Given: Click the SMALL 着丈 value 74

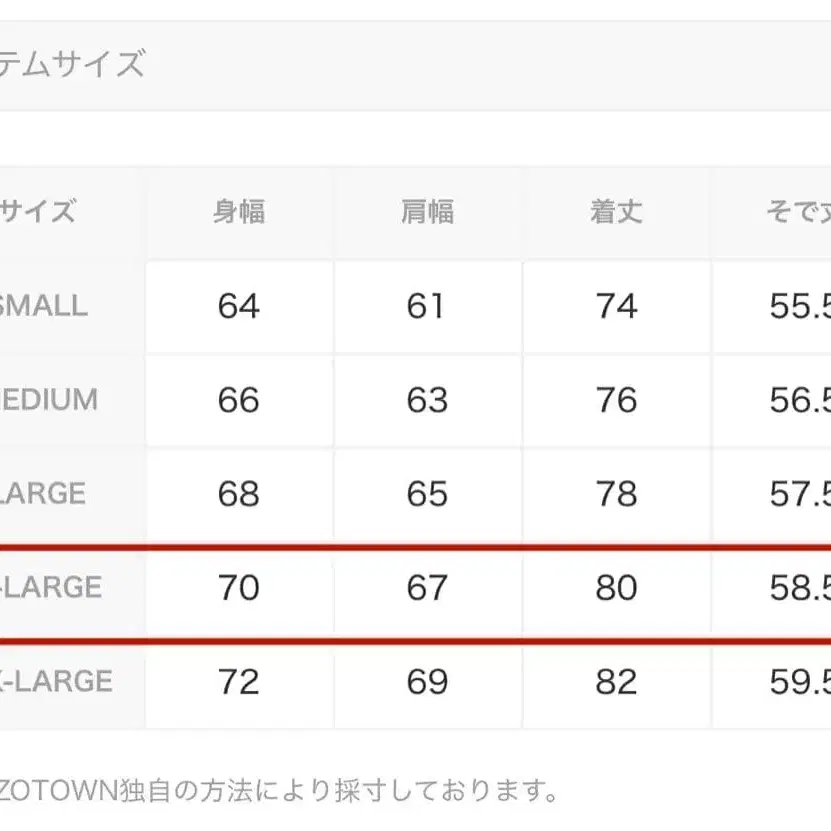Looking at the screenshot, I should 616,306.
